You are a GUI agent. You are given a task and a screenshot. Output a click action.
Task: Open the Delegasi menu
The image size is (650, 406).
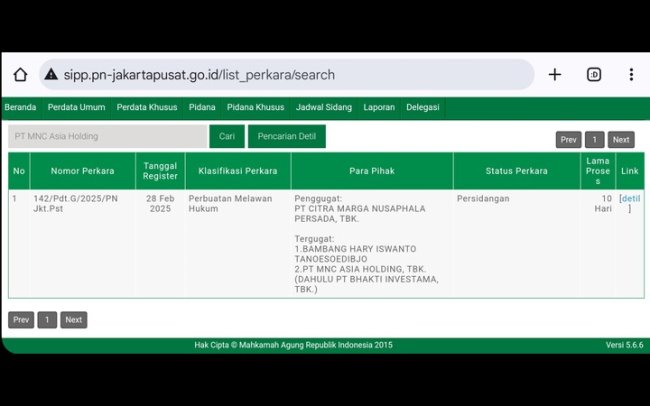pyautogui.click(x=422, y=107)
